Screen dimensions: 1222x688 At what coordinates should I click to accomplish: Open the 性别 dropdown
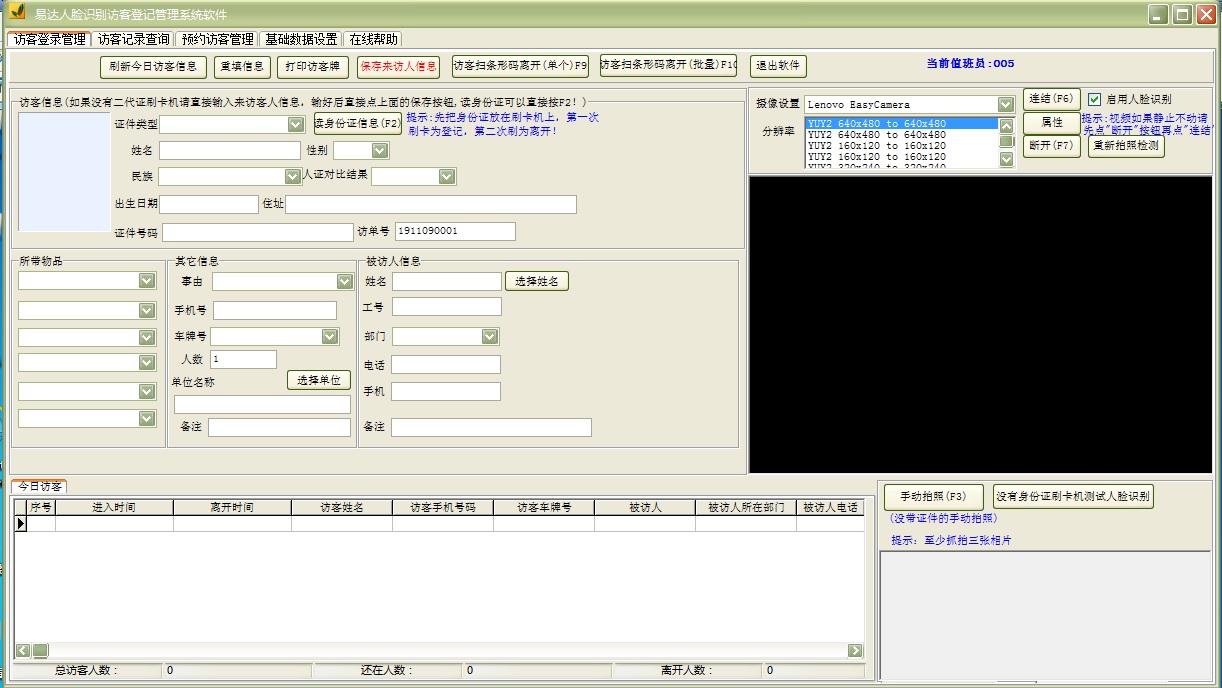pyautogui.click(x=379, y=150)
